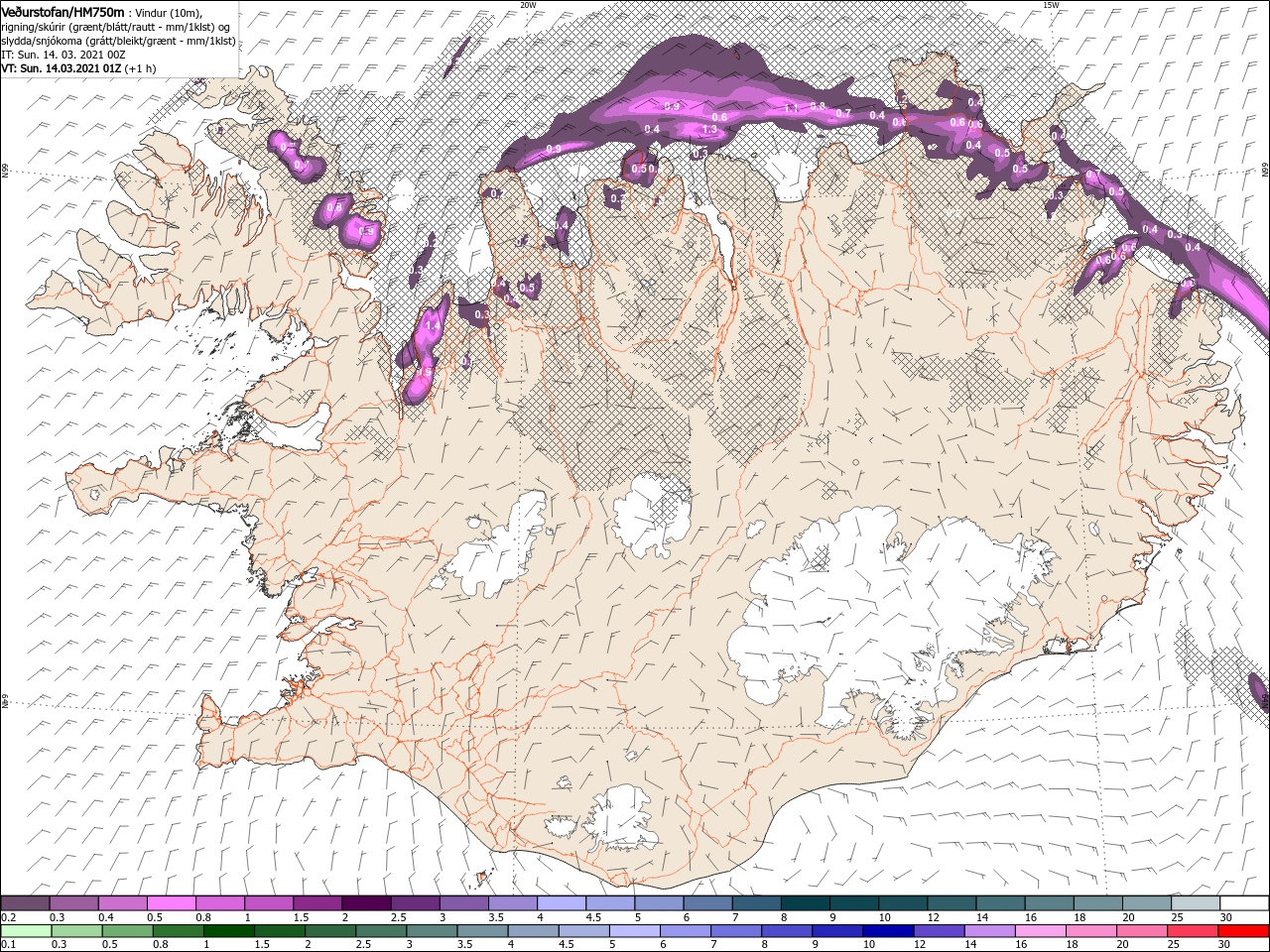Click the 20W longitude label
Image resolution: width=1270 pixels, height=952 pixels.
click(x=528, y=5)
